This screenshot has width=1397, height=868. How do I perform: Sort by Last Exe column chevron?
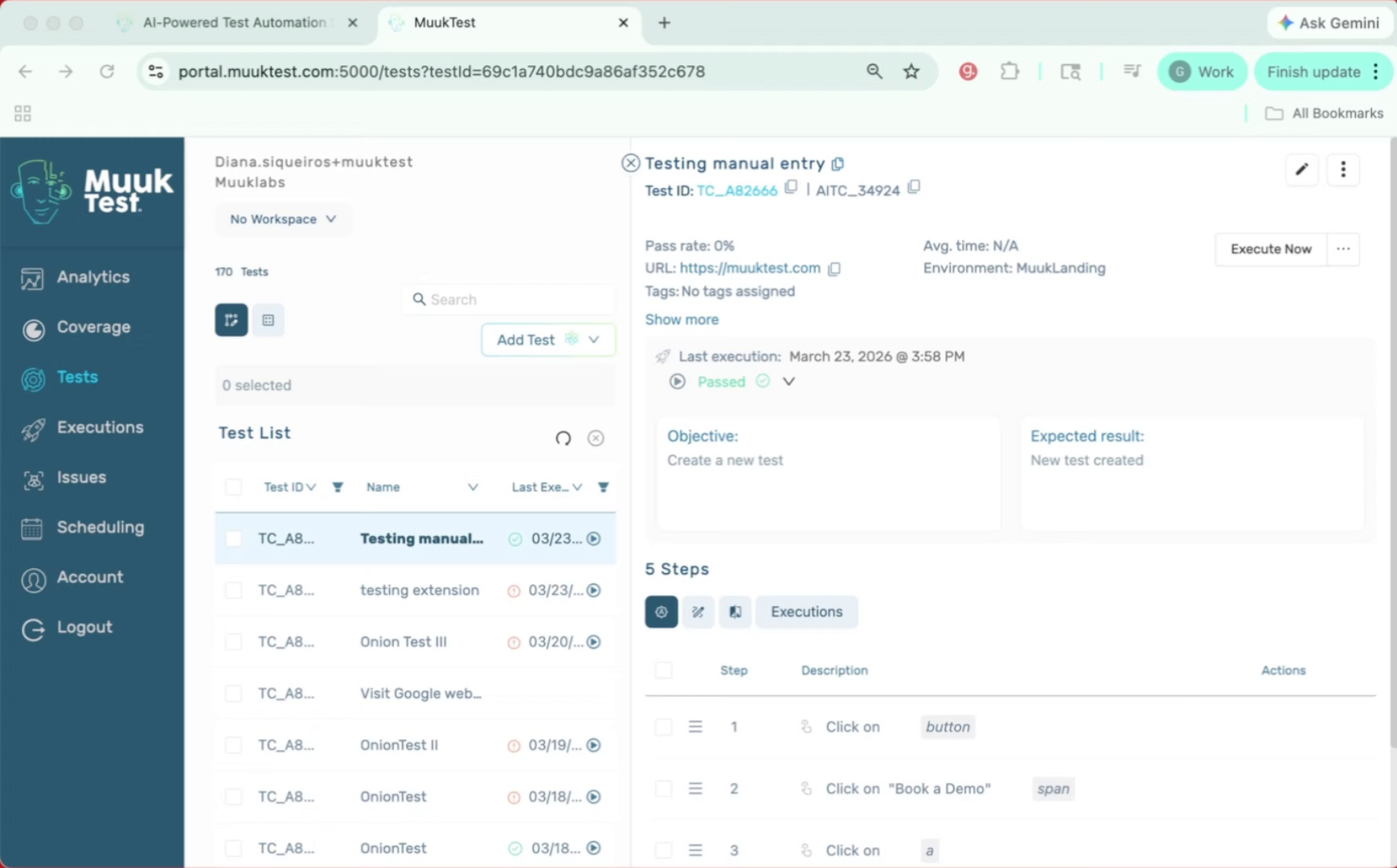tap(577, 487)
